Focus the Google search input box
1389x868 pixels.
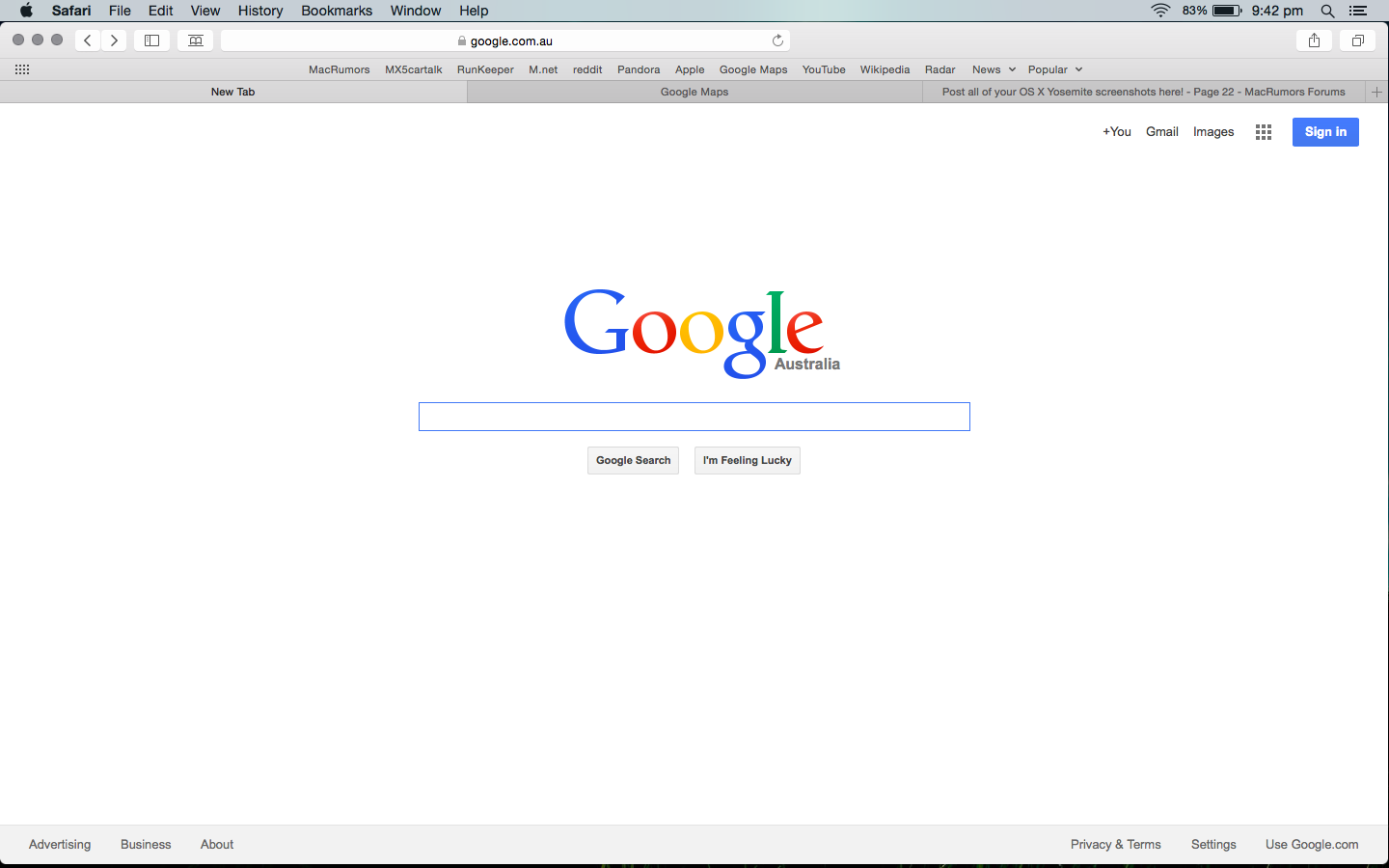pyautogui.click(x=694, y=417)
